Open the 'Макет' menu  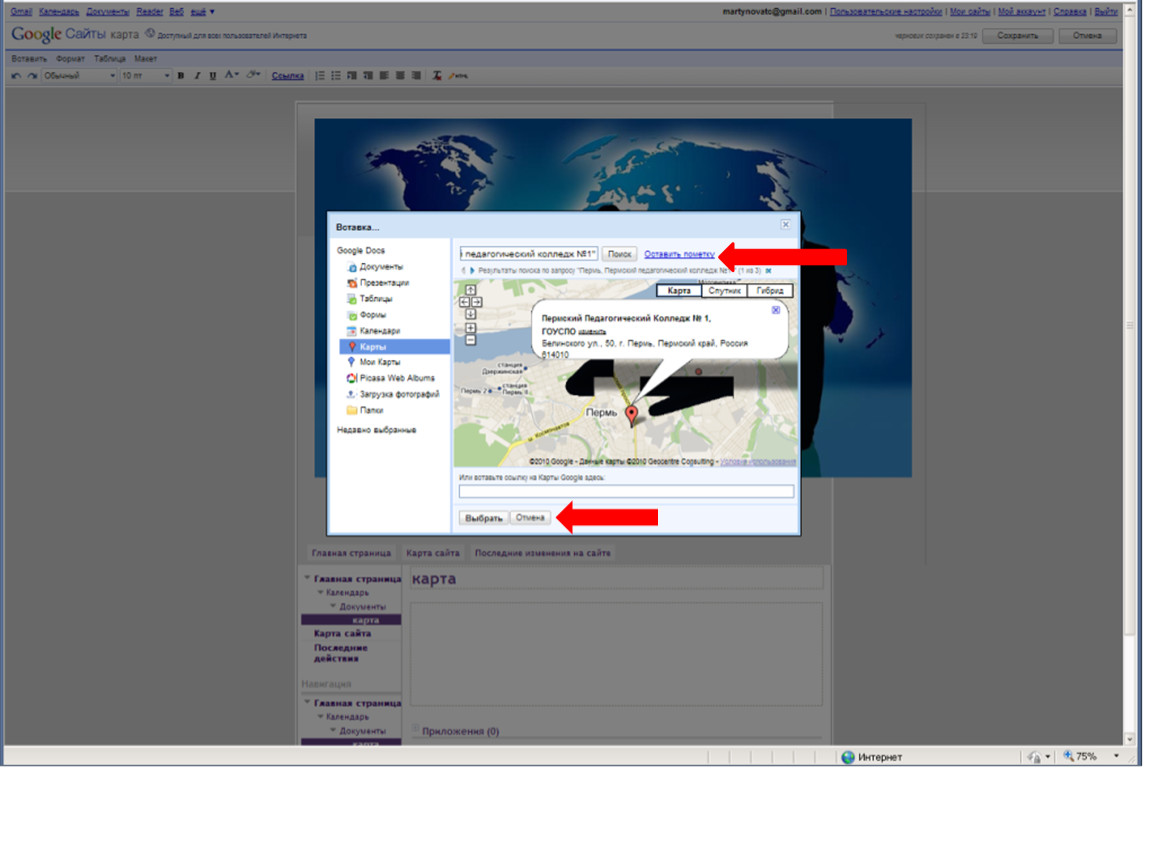145,59
